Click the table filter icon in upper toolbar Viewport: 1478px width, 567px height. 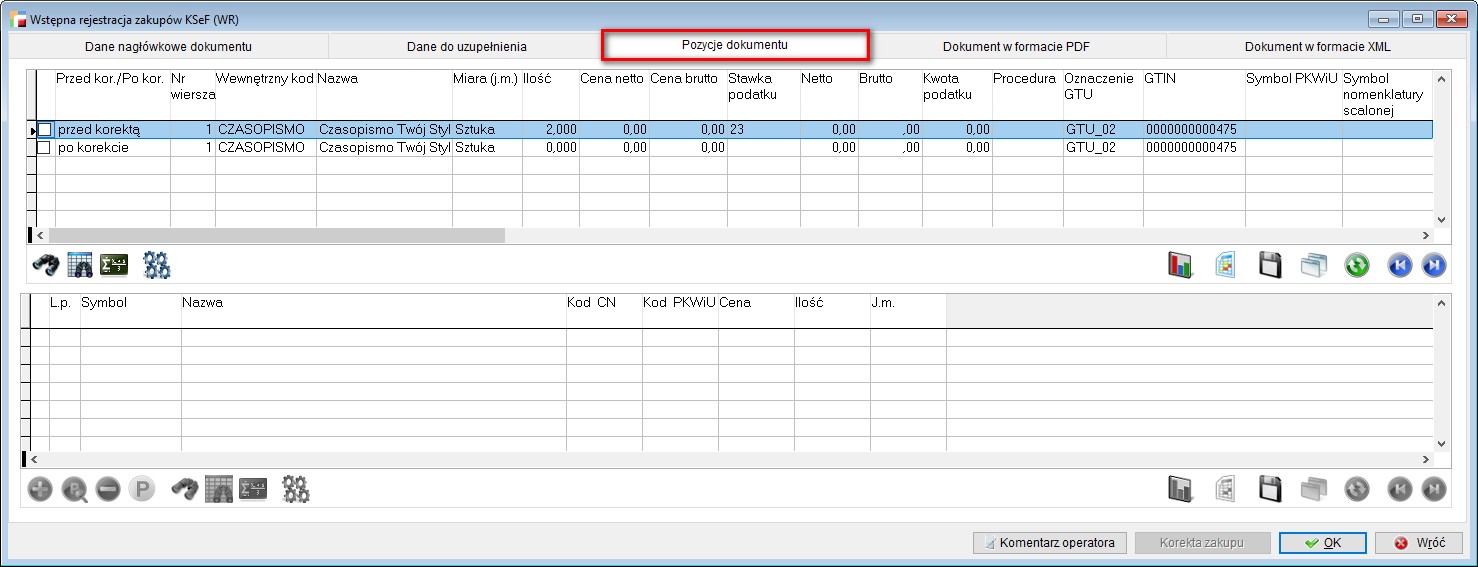tap(80, 265)
